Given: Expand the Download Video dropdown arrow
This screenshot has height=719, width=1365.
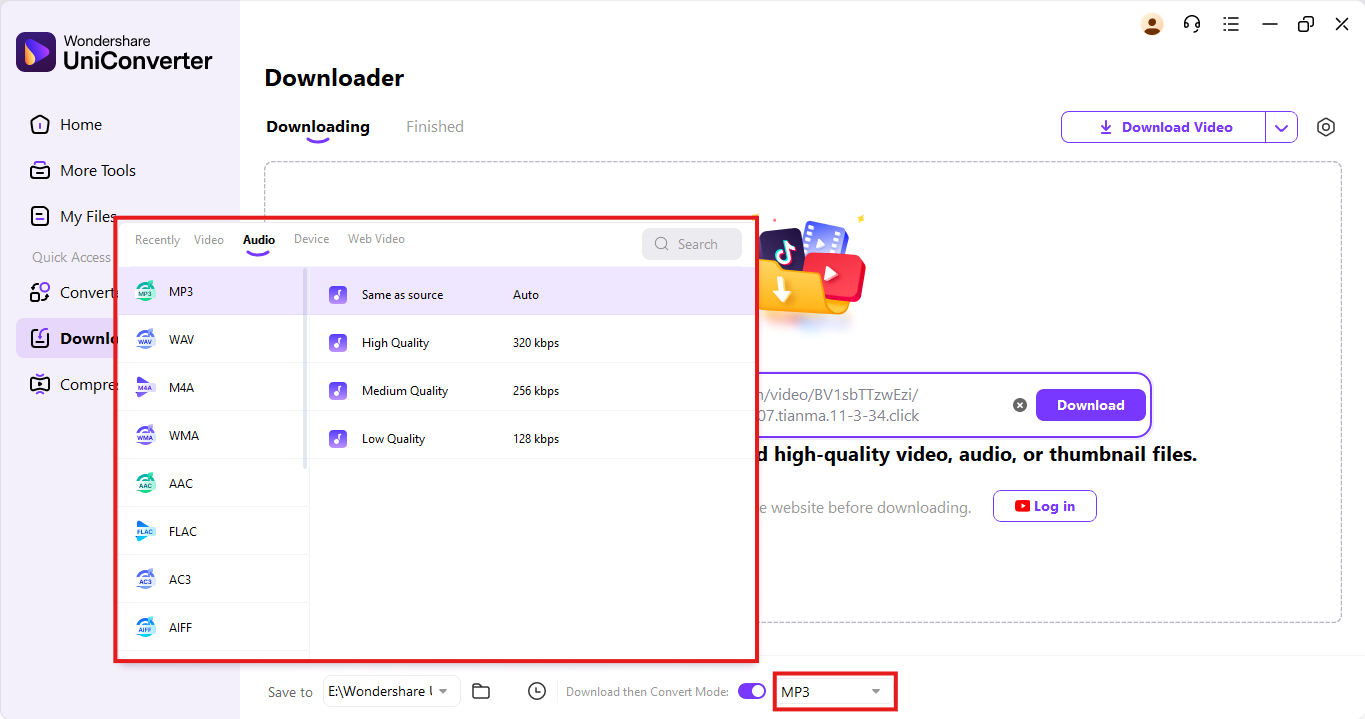Looking at the screenshot, I should pyautogui.click(x=1282, y=127).
